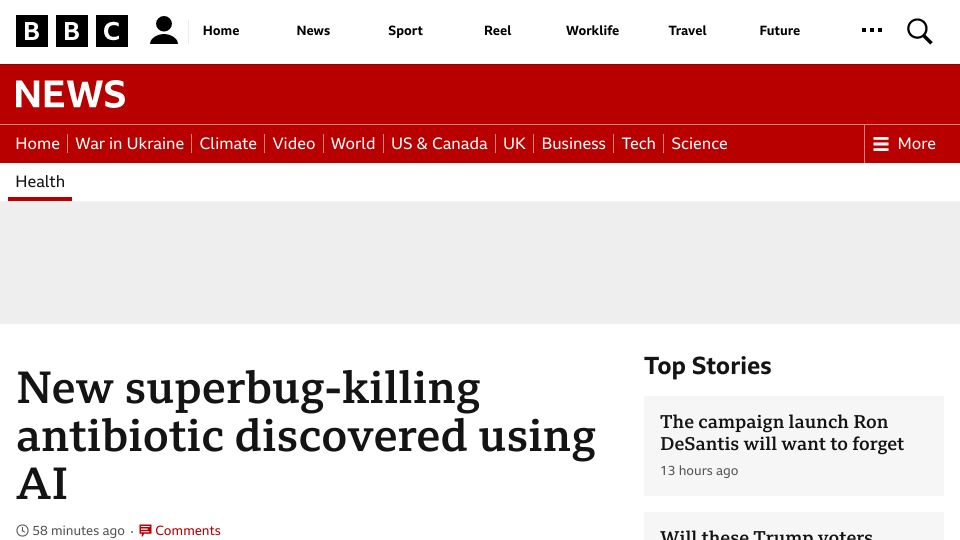Open the Comments link under headline

tap(187, 530)
